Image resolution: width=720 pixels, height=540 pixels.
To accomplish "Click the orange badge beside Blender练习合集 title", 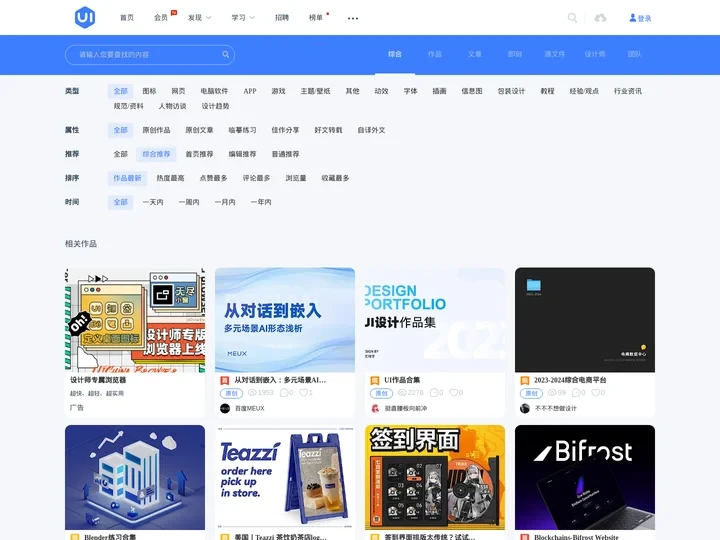I will click(x=75, y=537).
